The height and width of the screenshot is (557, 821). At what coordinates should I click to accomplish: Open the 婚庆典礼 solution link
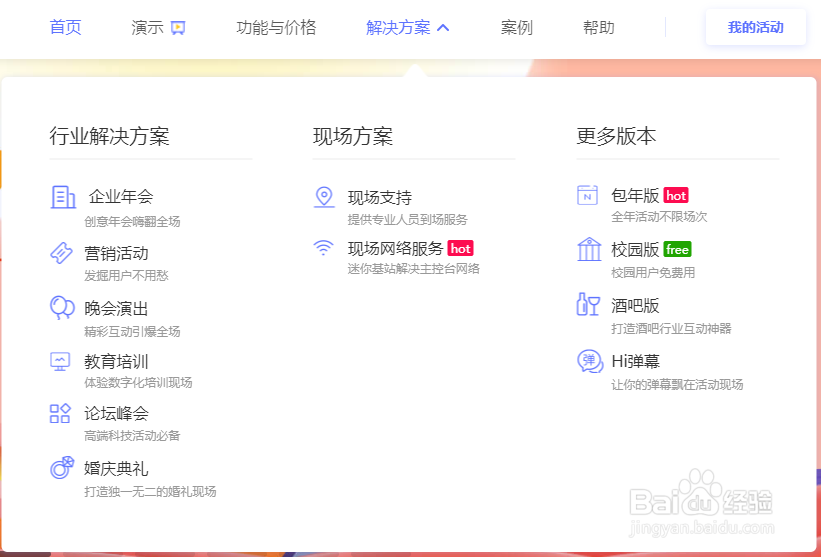coord(116,467)
